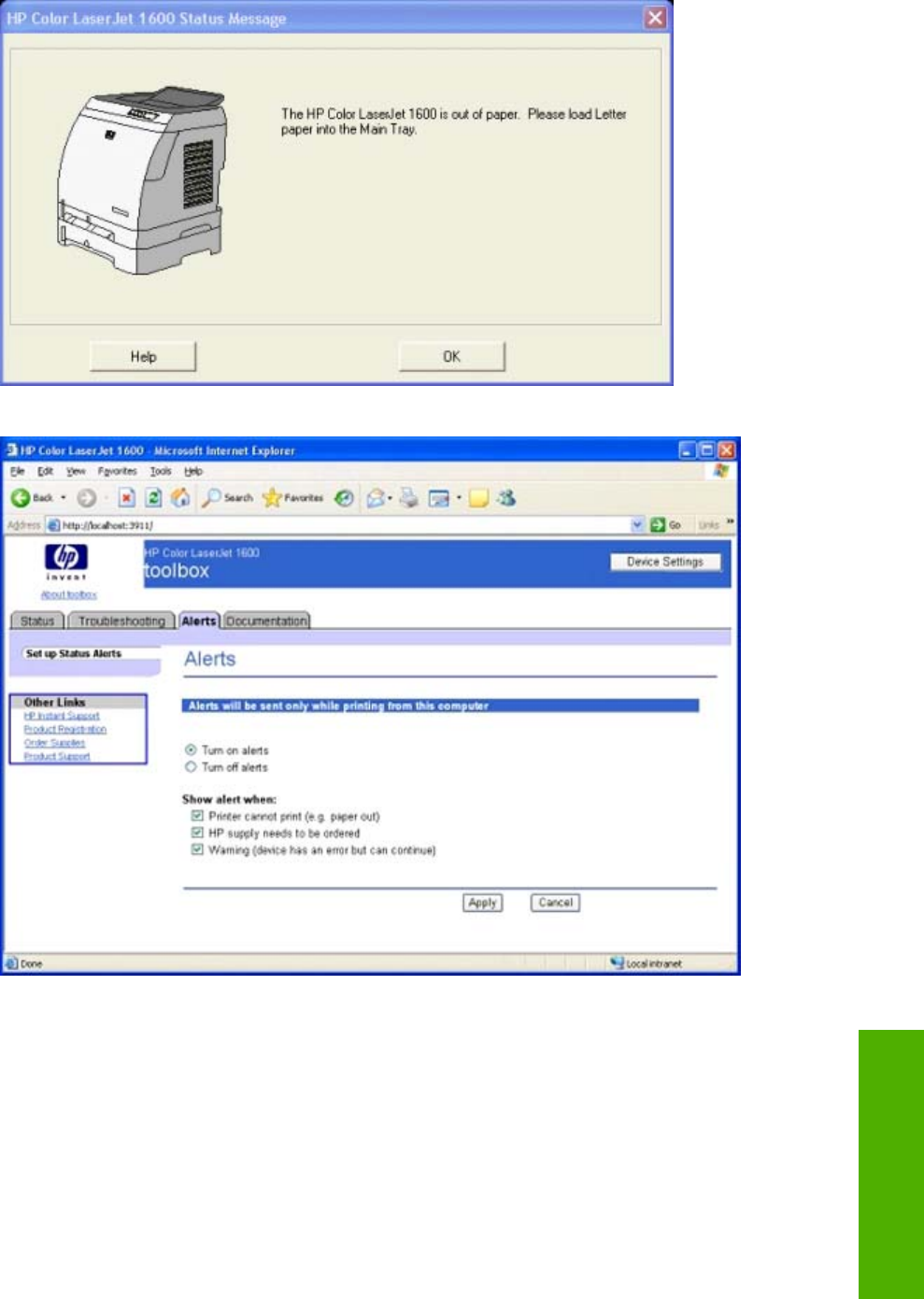Open the History toolbar icon
Image resolution: width=924 pixels, height=1299 pixels.
[345, 498]
